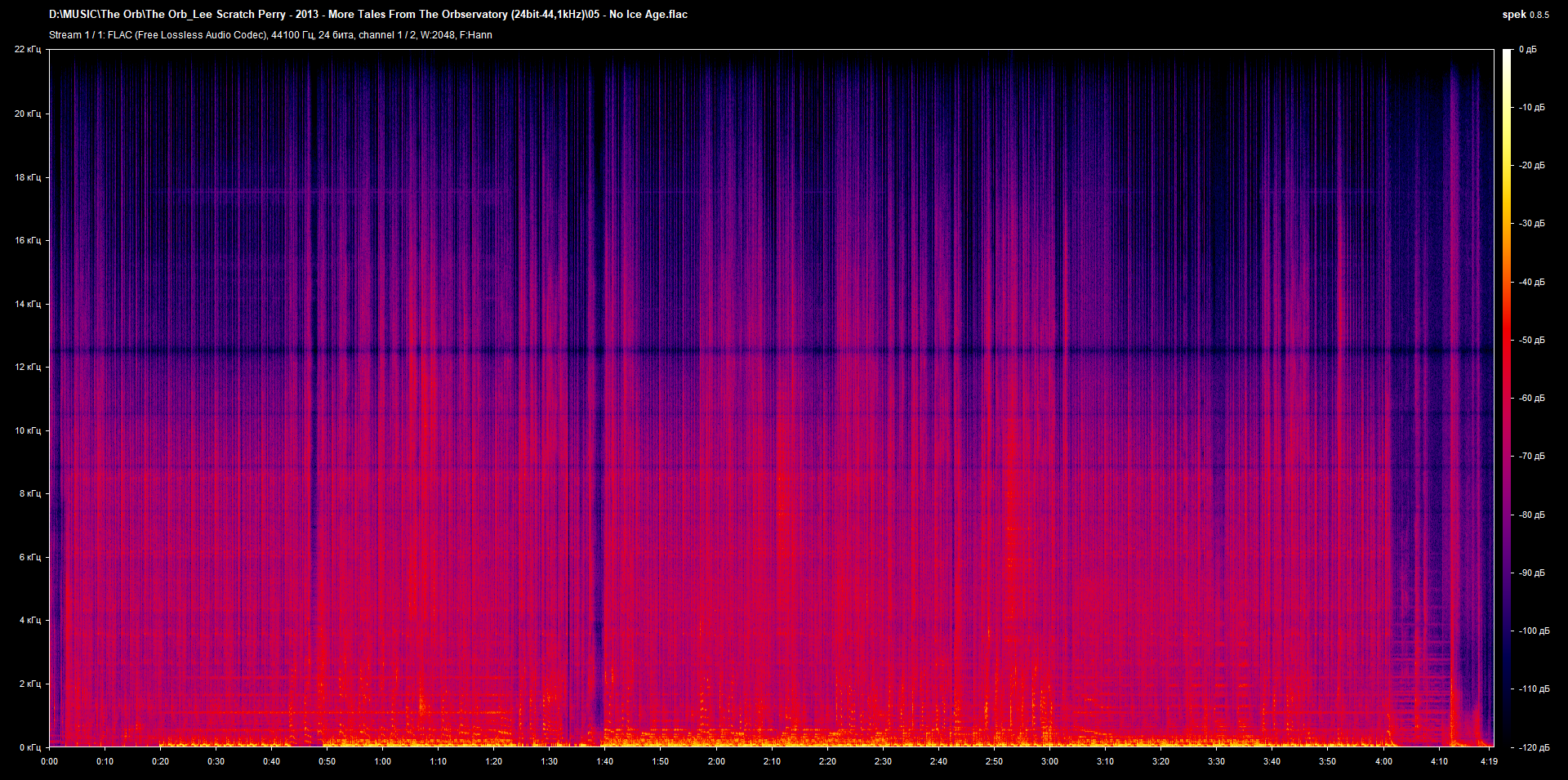The height and width of the screenshot is (780, 1568).
Task: Click the 8 кГц frequency axis label
Action: click(x=29, y=493)
